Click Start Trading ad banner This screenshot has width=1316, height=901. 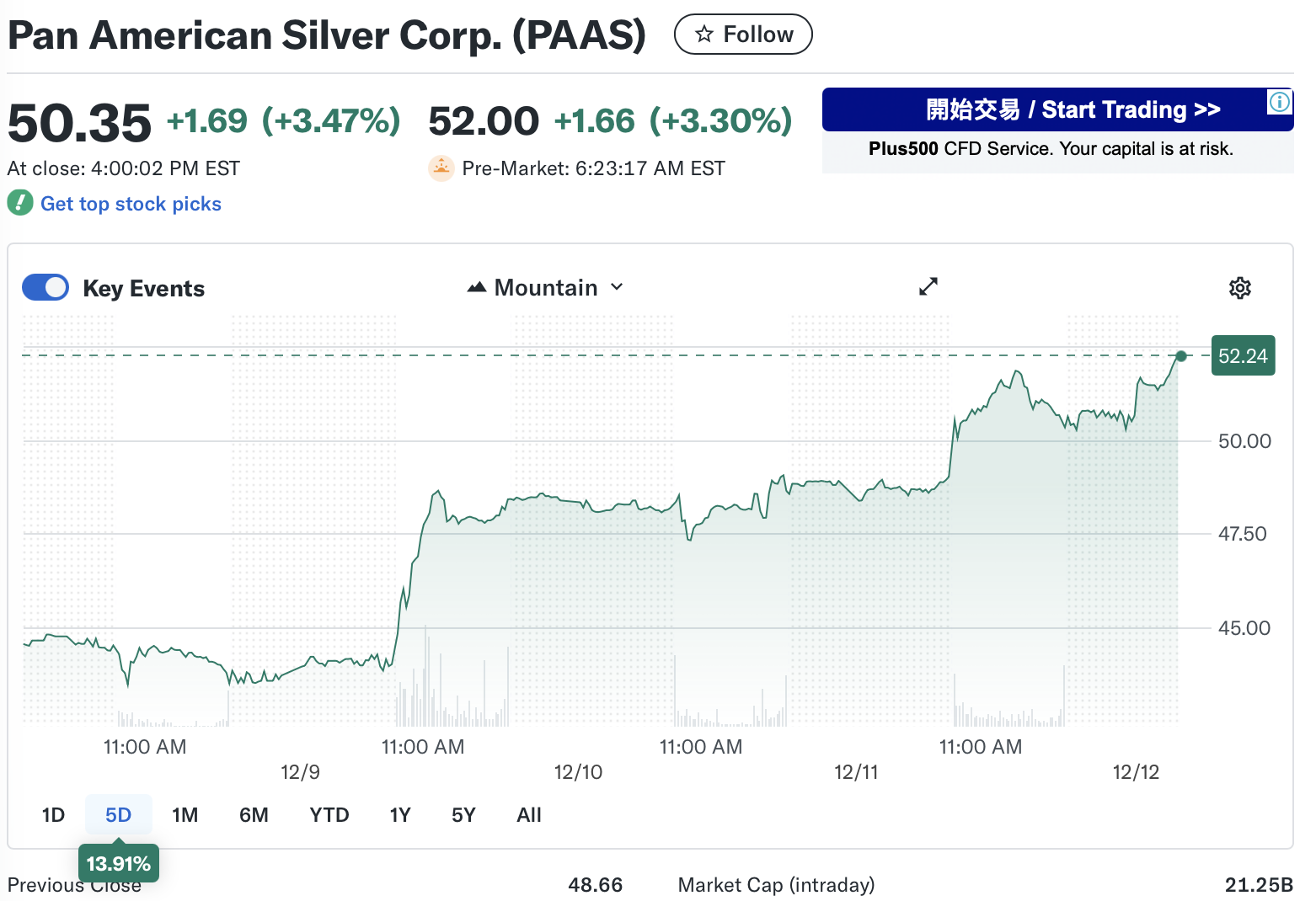click(1057, 110)
